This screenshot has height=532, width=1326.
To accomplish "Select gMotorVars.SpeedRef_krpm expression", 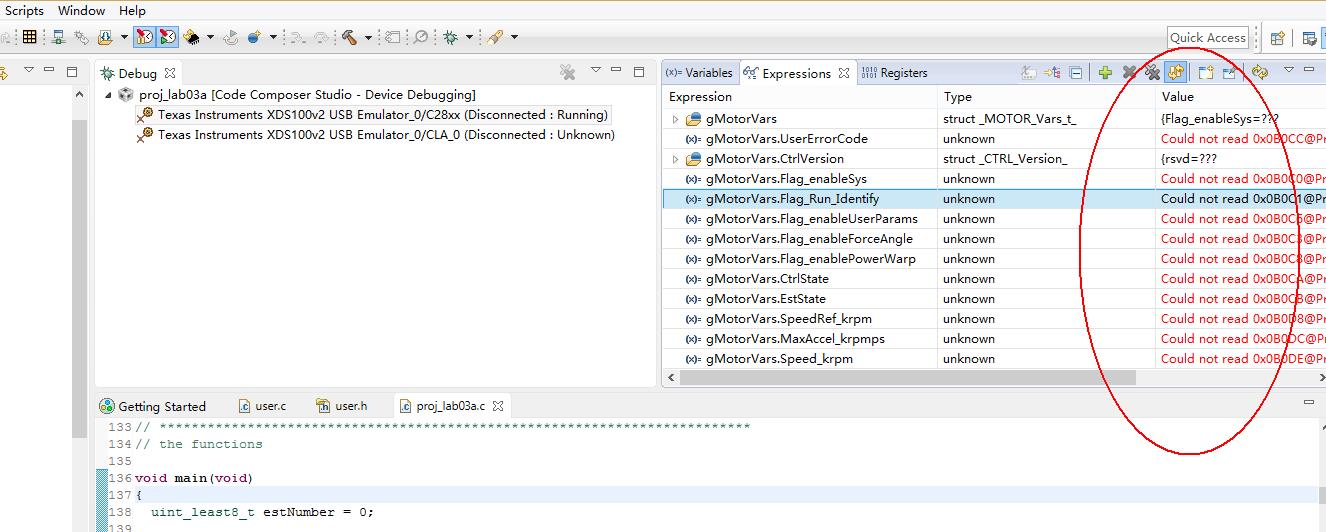I will 788,318.
